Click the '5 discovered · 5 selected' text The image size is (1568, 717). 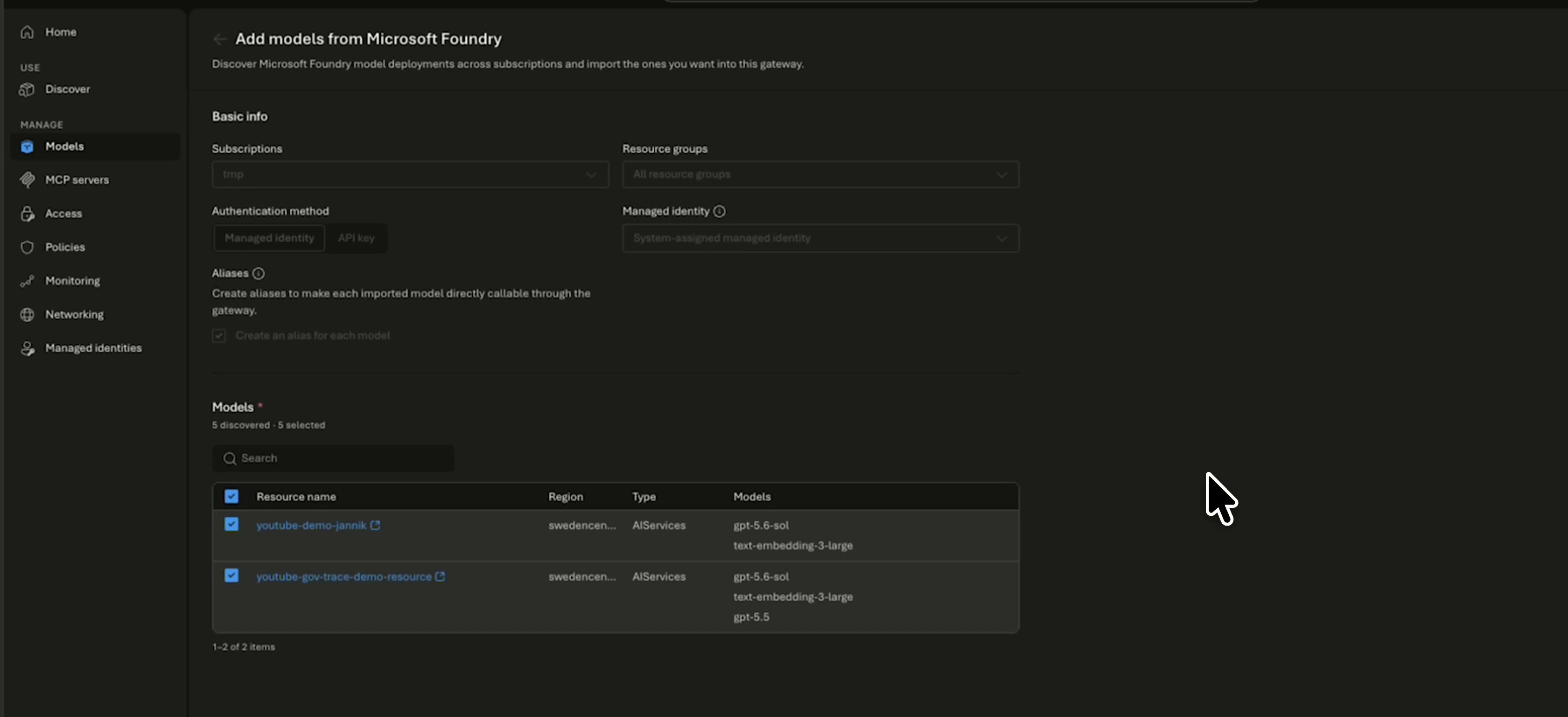coord(268,425)
